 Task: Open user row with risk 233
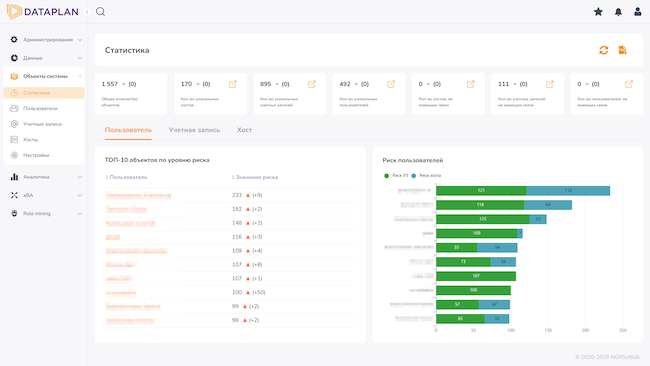(x=230, y=195)
